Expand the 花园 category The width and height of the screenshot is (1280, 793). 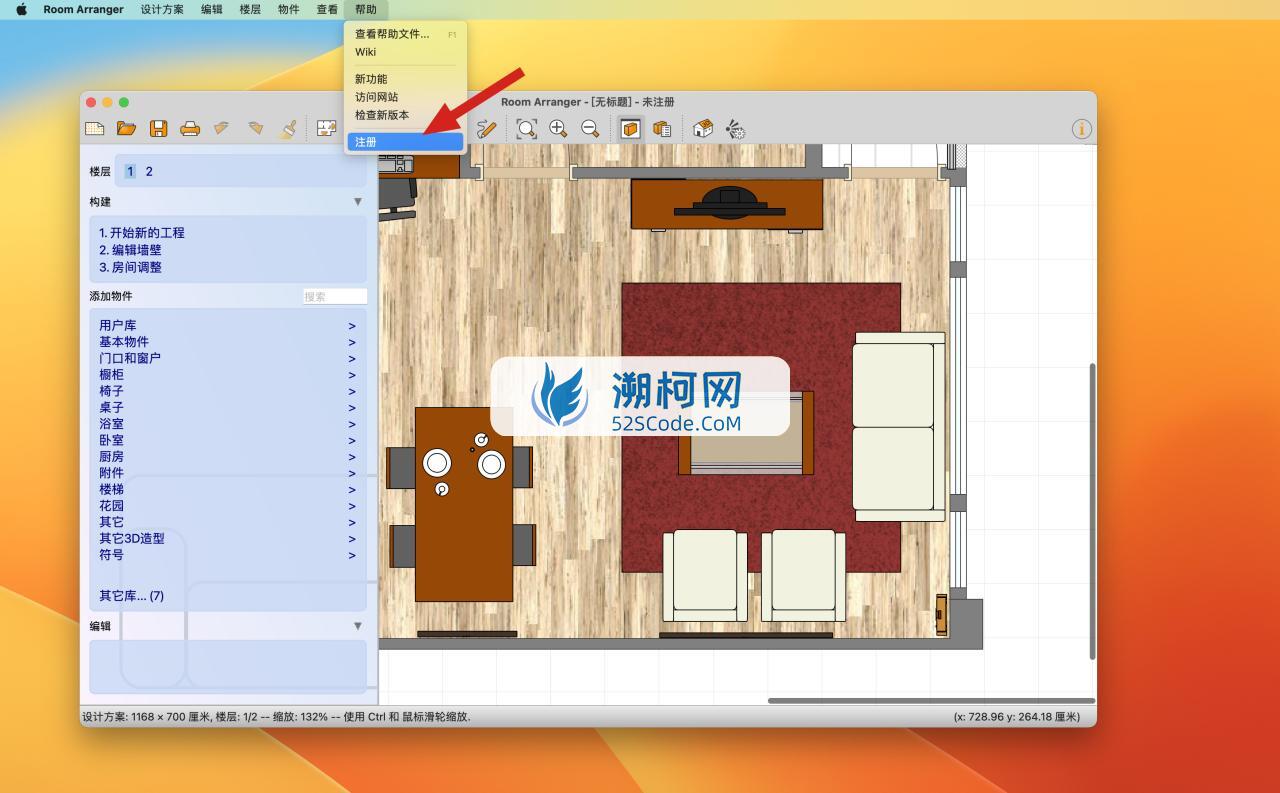point(226,506)
